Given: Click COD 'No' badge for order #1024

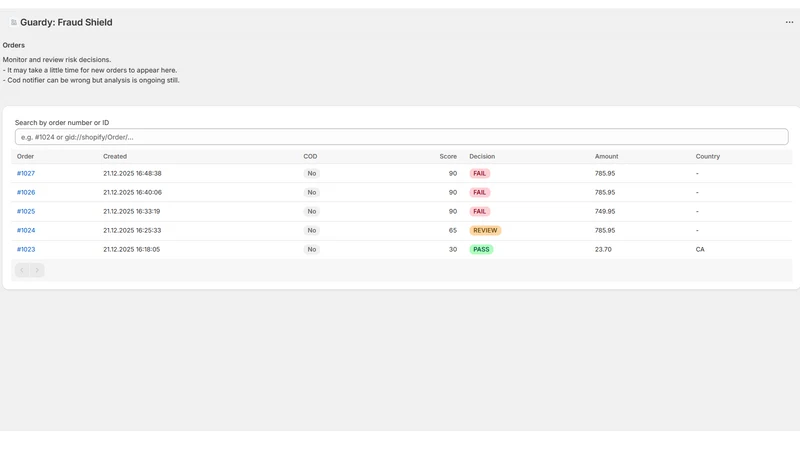Looking at the screenshot, I should coord(312,230).
